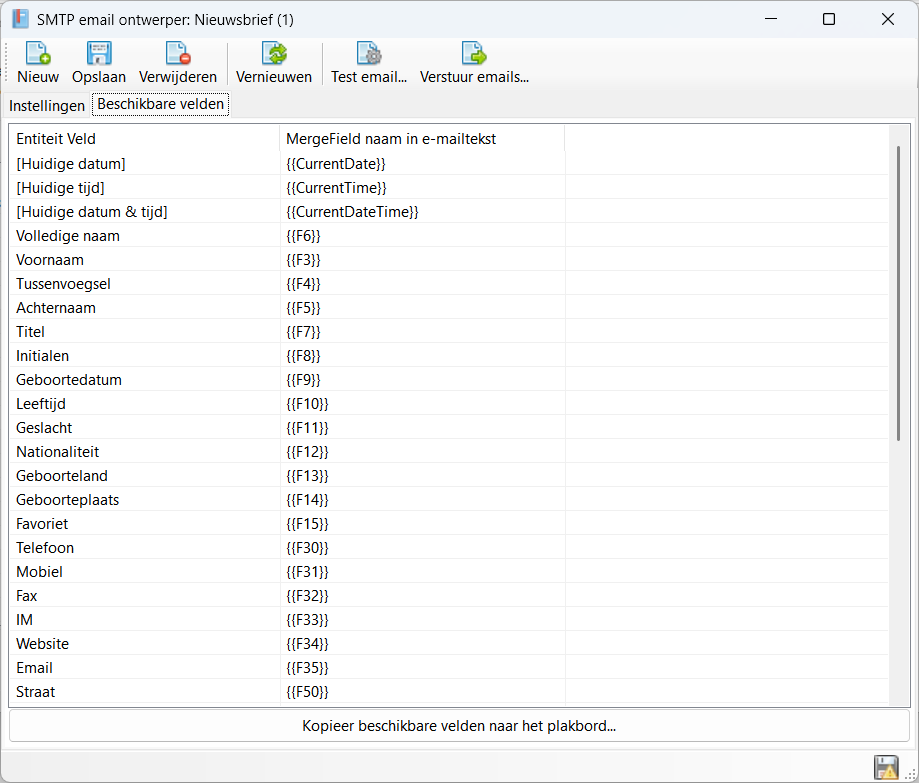Select the Volledige naam row
The height and width of the screenshot is (783, 919).
[x=68, y=236]
